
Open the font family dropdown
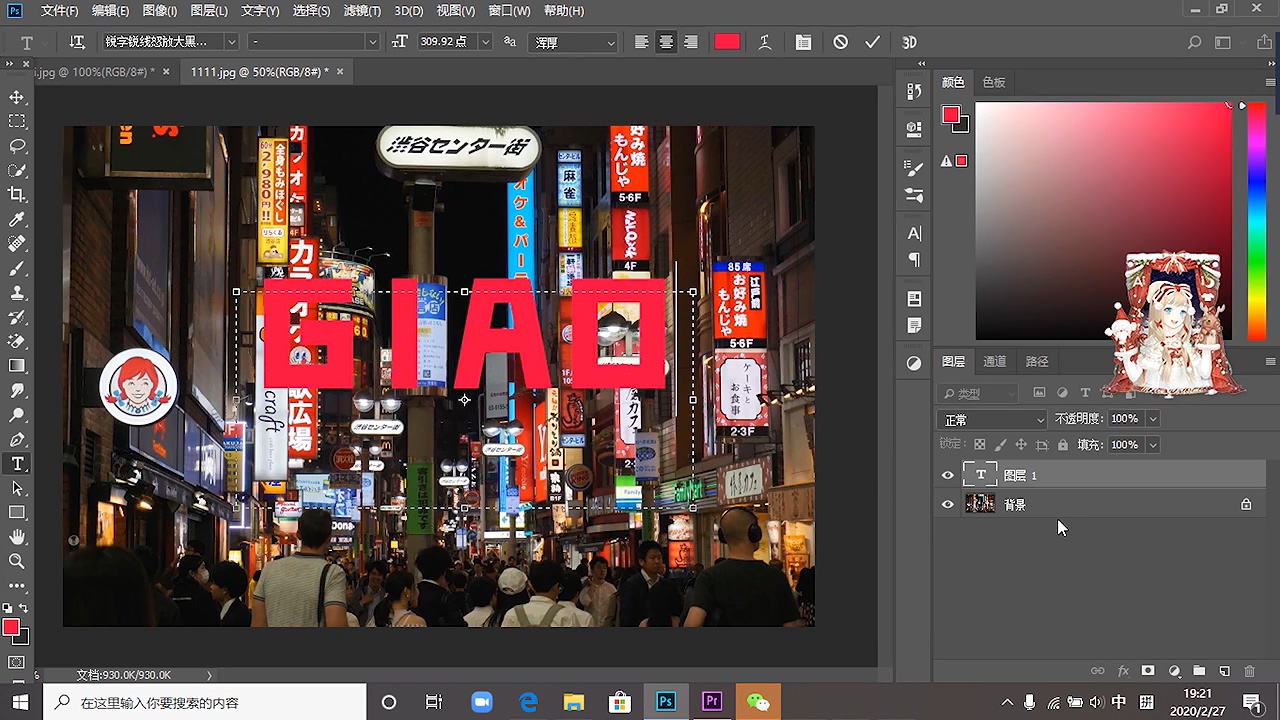[x=231, y=42]
